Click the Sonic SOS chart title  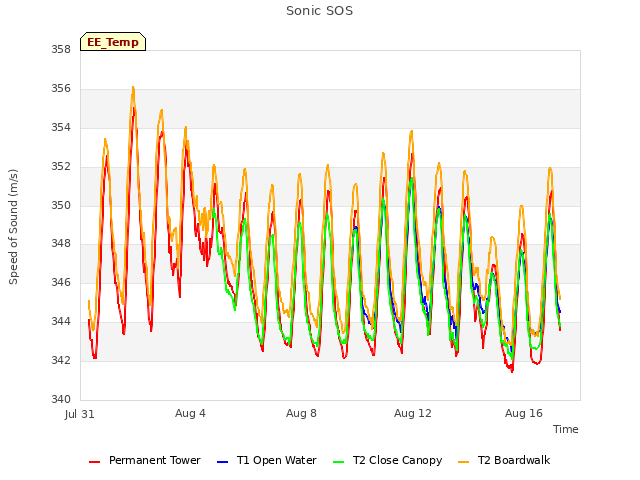pos(320,11)
